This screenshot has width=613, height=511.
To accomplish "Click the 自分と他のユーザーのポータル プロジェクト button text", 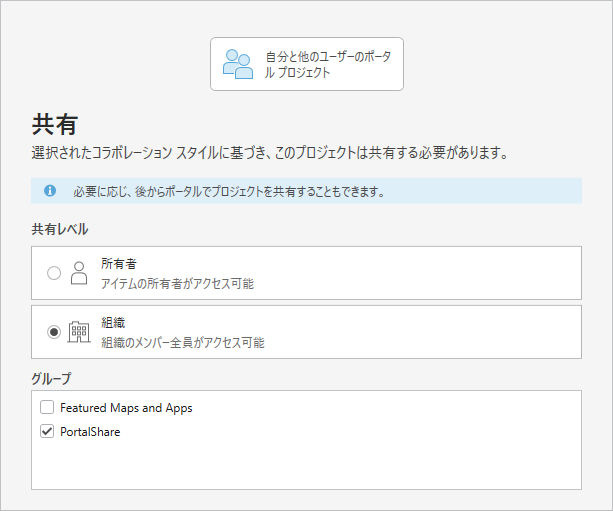I will (x=327, y=64).
